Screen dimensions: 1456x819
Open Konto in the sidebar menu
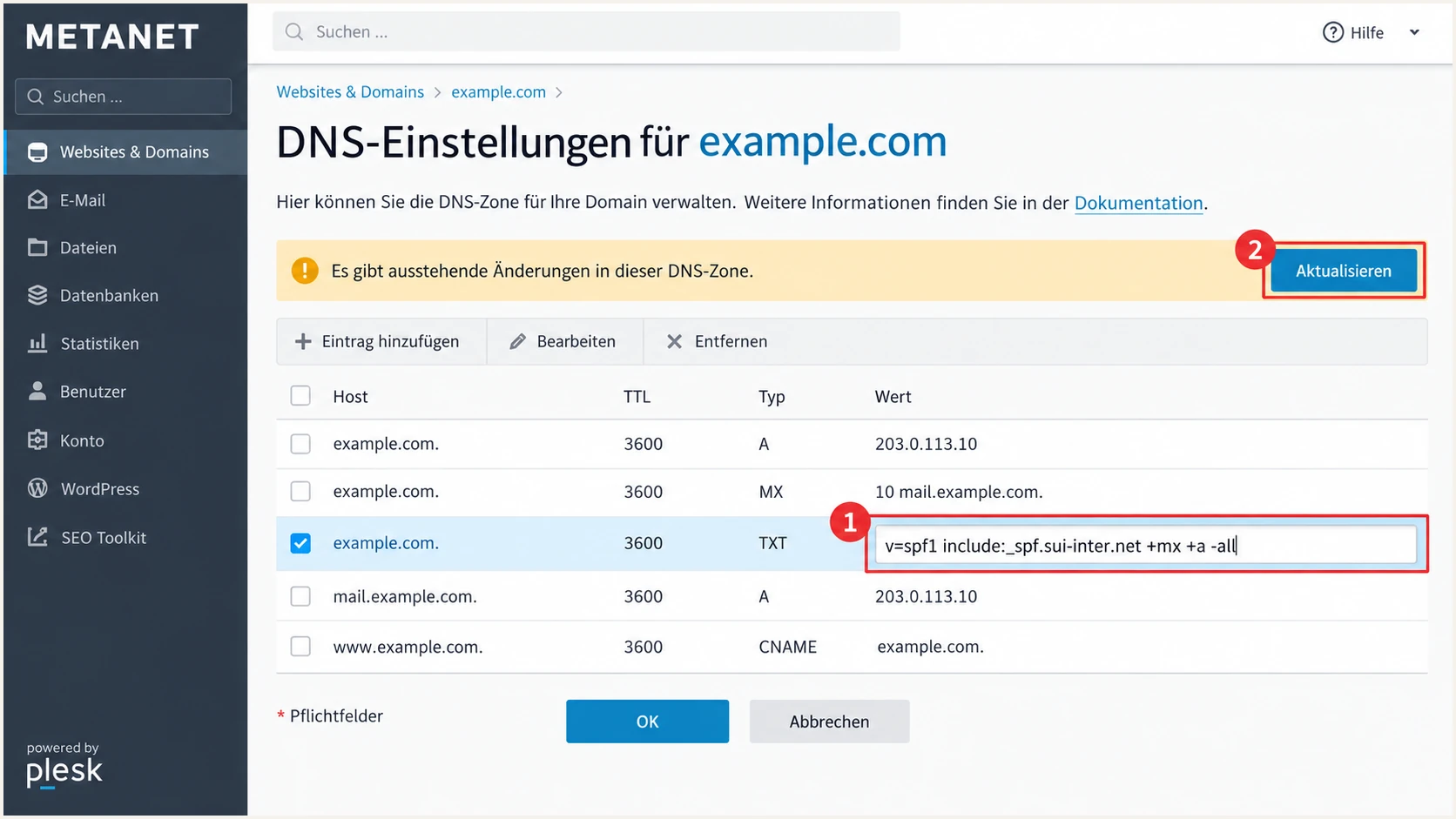pyautogui.click(x=125, y=440)
